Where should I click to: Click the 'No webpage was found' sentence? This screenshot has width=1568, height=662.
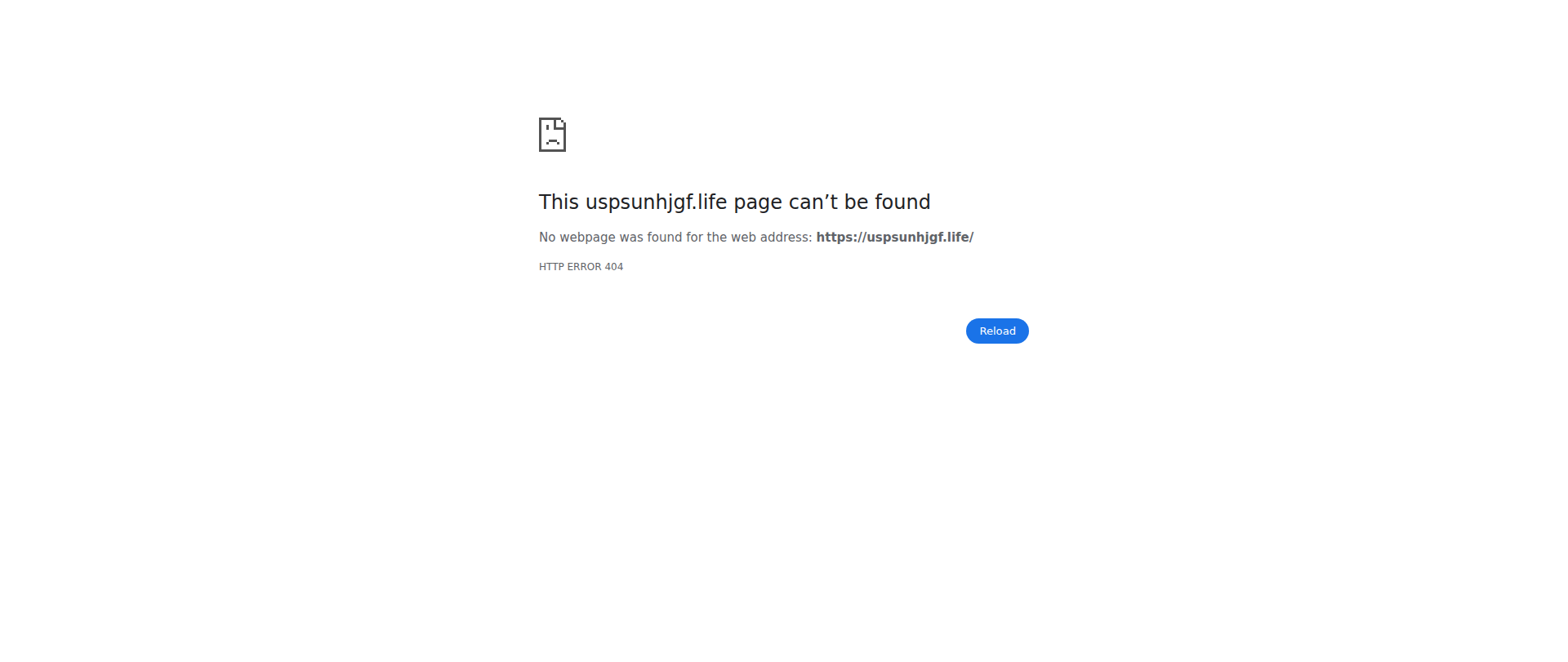click(x=756, y=238)
